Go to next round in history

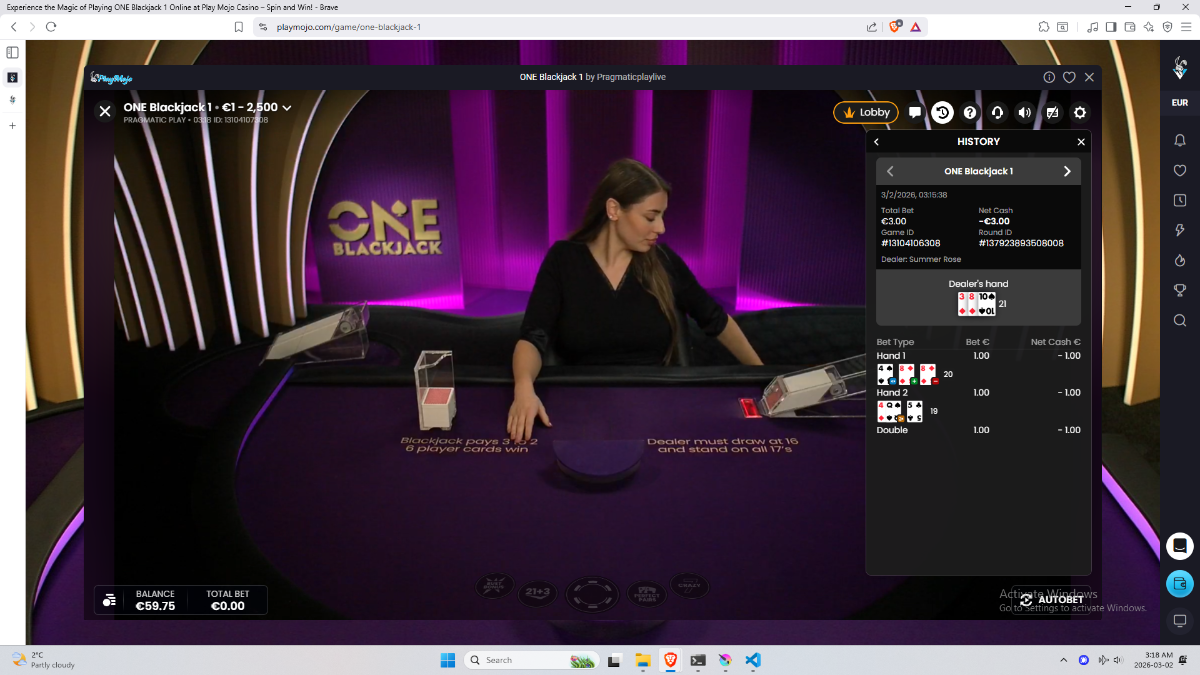coord(1067,171)
